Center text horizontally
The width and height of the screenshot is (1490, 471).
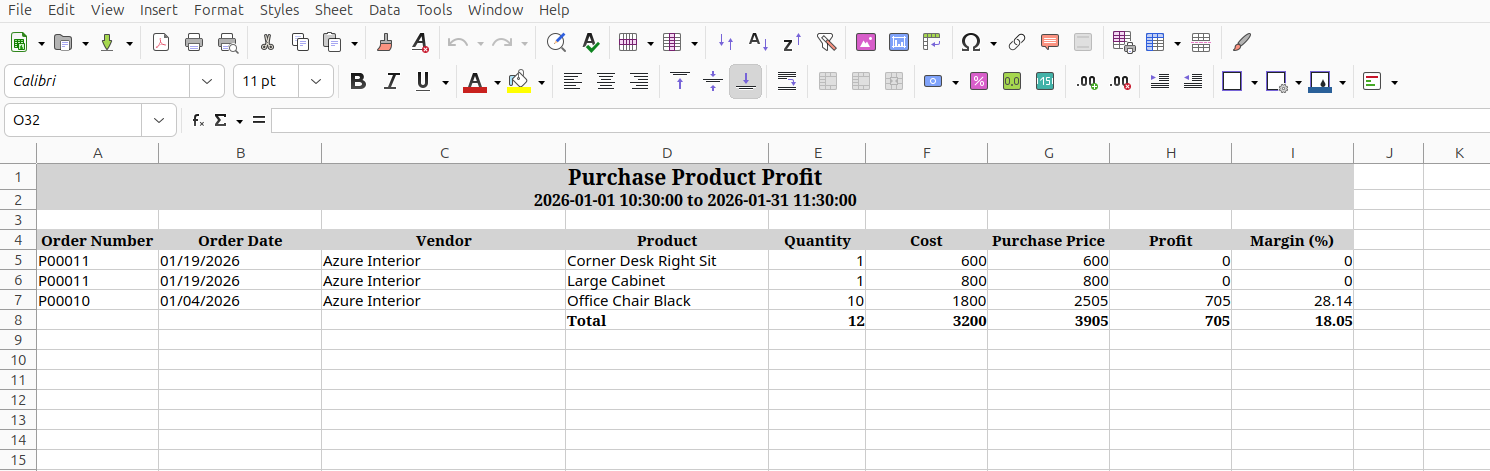click(x=605, y=81)
